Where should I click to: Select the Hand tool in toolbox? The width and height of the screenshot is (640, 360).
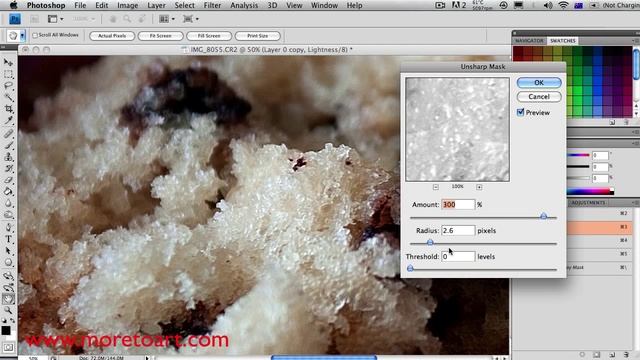(8, 299)
